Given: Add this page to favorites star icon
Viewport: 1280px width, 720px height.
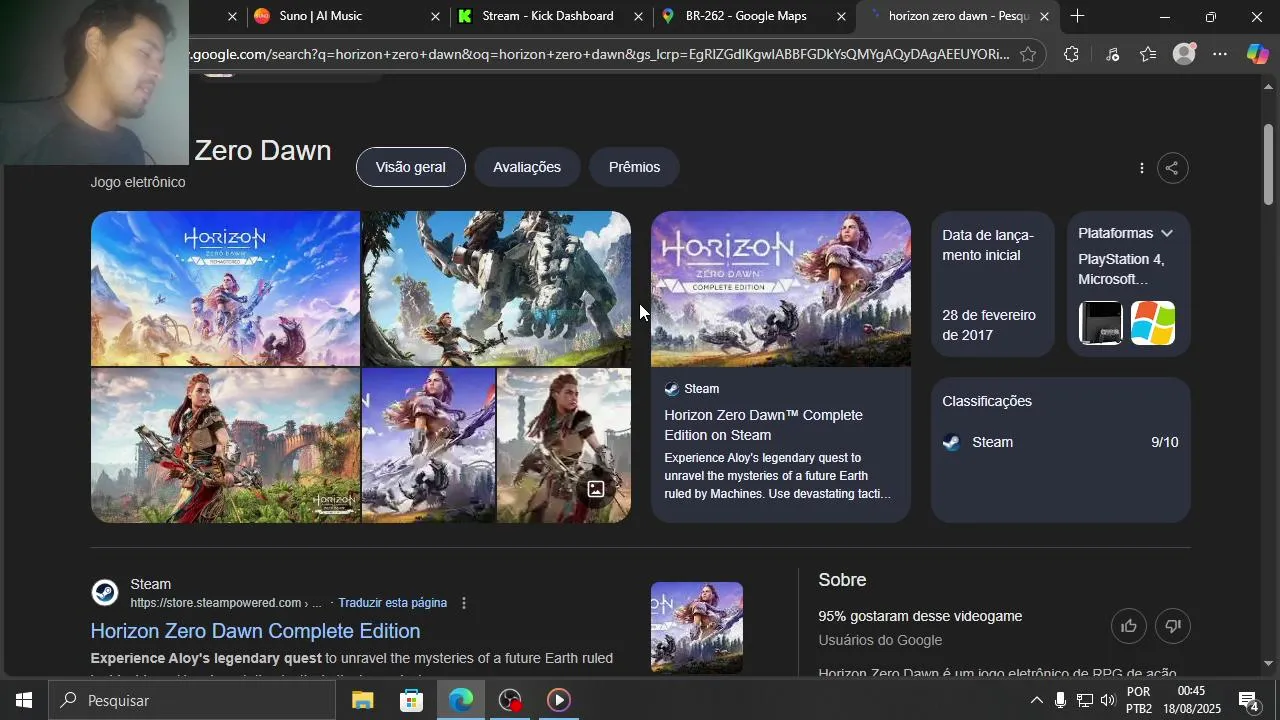Looking at the screenshot, I should [1028, 54].
